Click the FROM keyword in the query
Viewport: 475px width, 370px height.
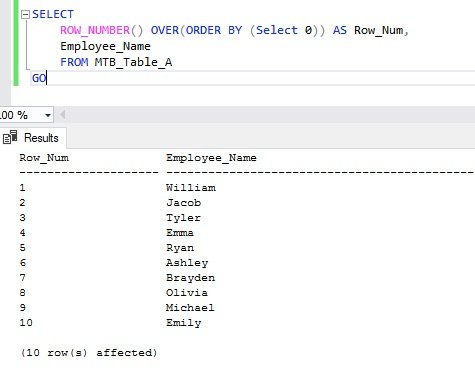coord(74,62)
